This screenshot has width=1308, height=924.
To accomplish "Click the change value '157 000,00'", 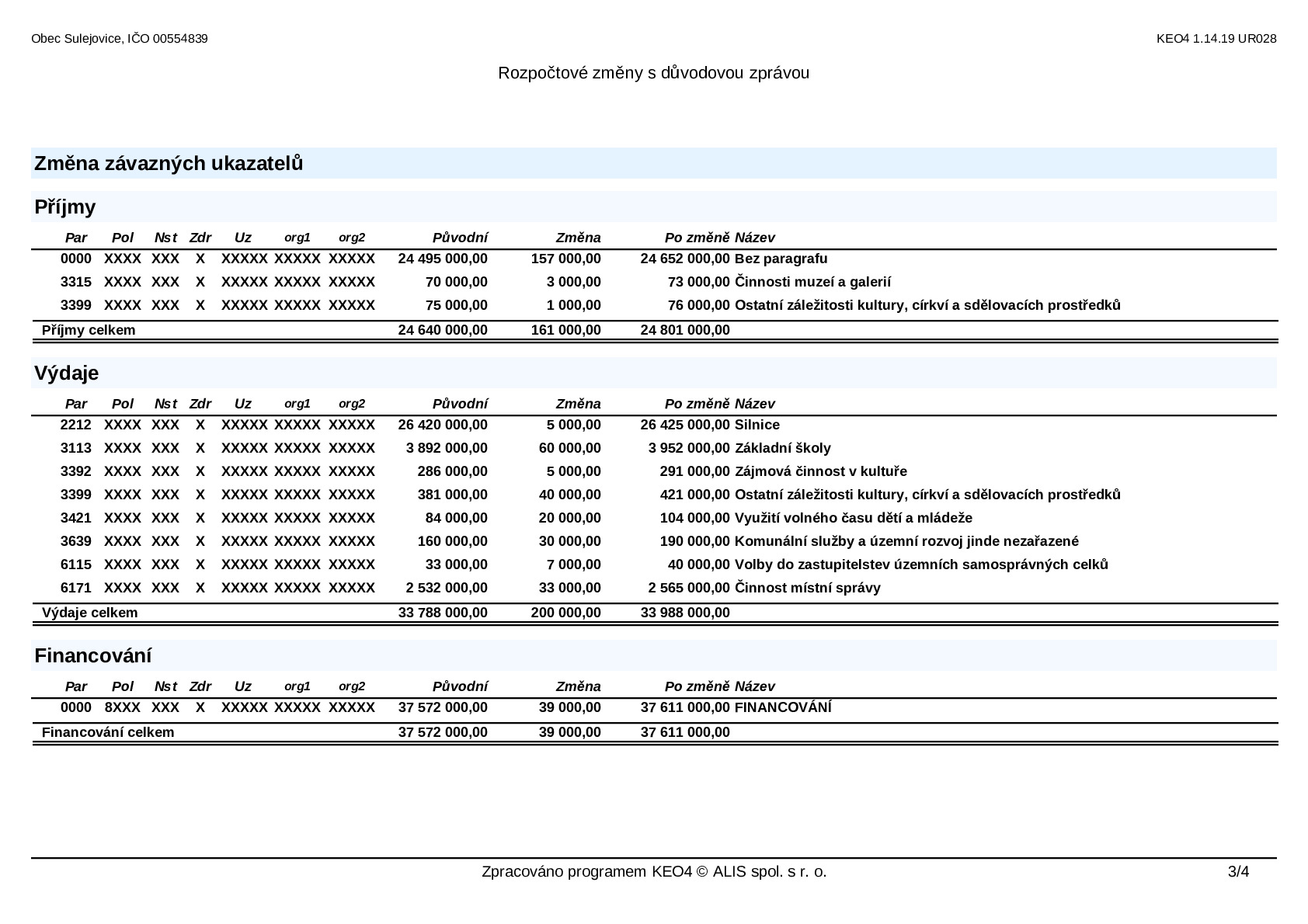I will [565, 259].
